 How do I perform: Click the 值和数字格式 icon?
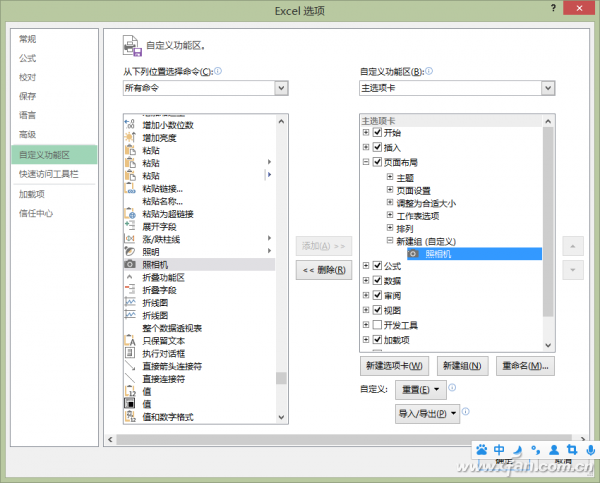130,417
